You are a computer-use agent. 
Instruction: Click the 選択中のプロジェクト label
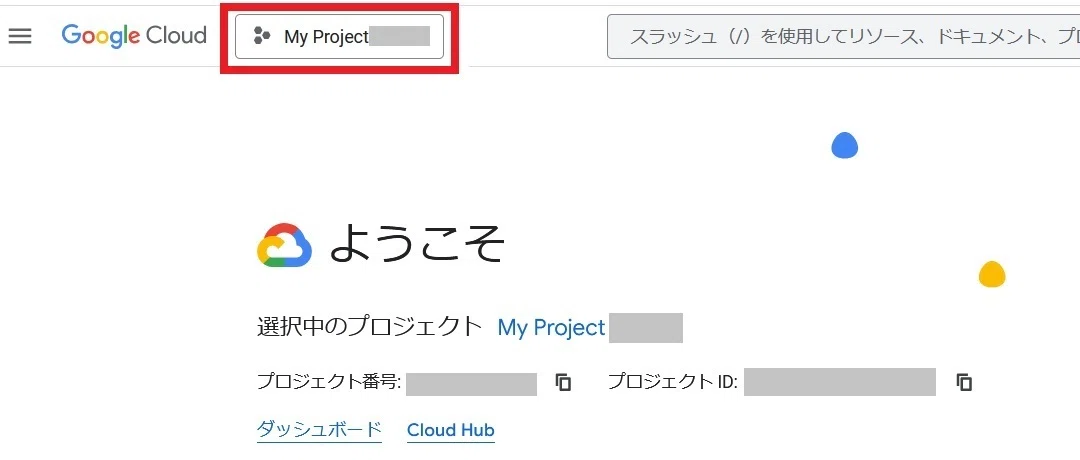[369, 326]
